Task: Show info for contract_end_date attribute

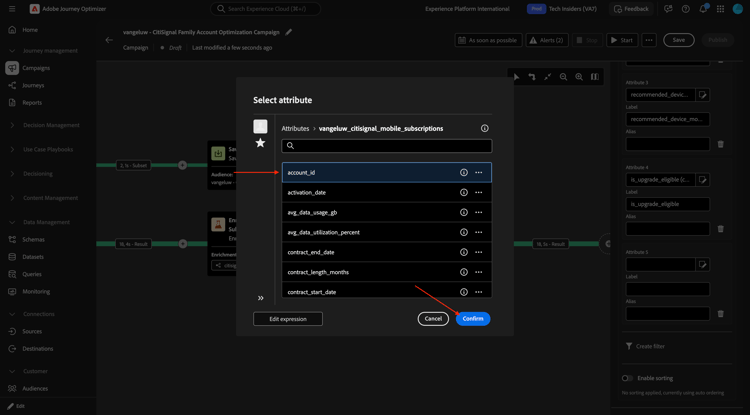Action: (463, 252)
